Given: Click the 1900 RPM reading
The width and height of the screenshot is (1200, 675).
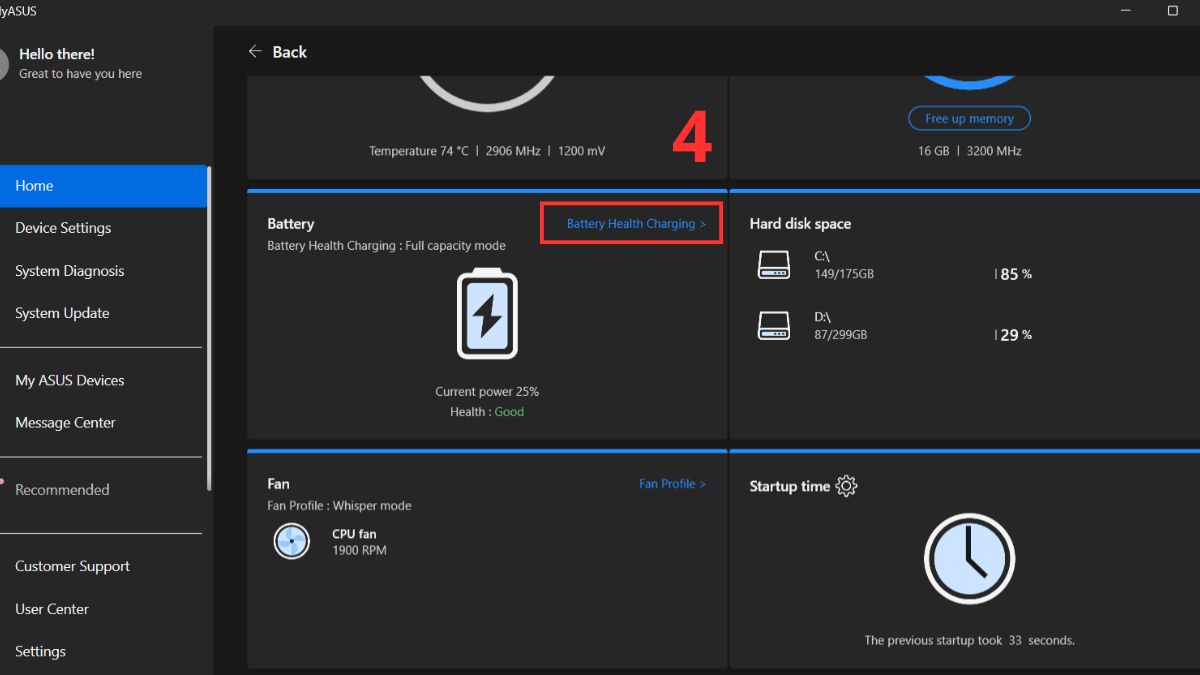Looking at the screenshot, I should tap(359, 550).
